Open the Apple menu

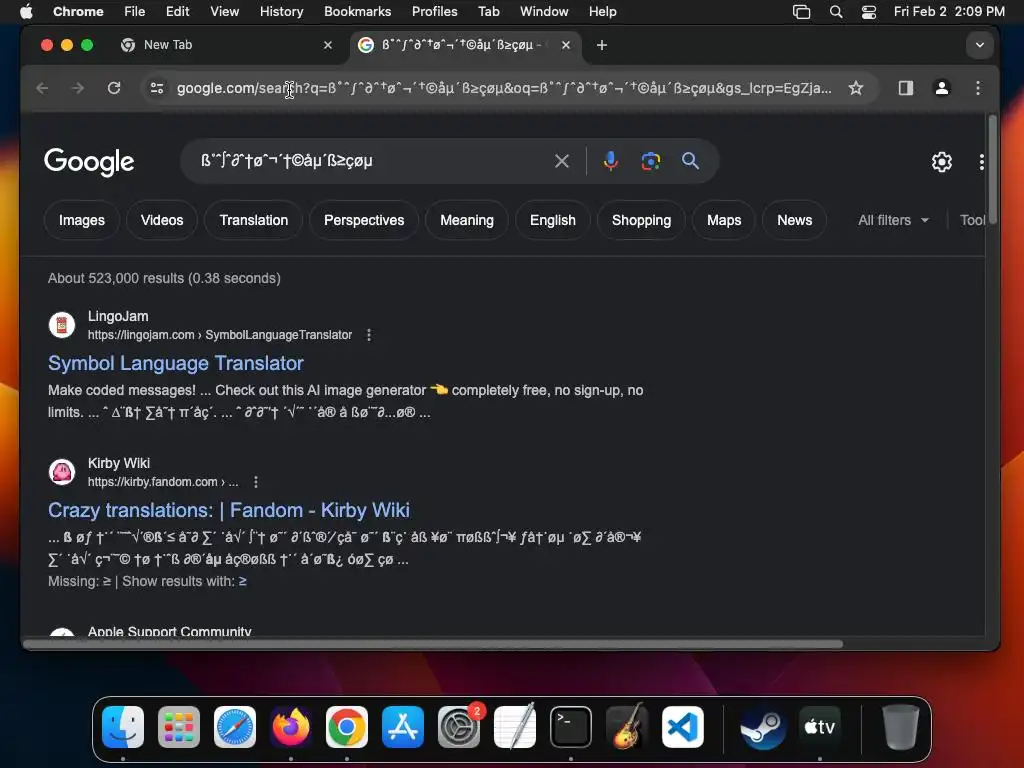pos(26,12)
